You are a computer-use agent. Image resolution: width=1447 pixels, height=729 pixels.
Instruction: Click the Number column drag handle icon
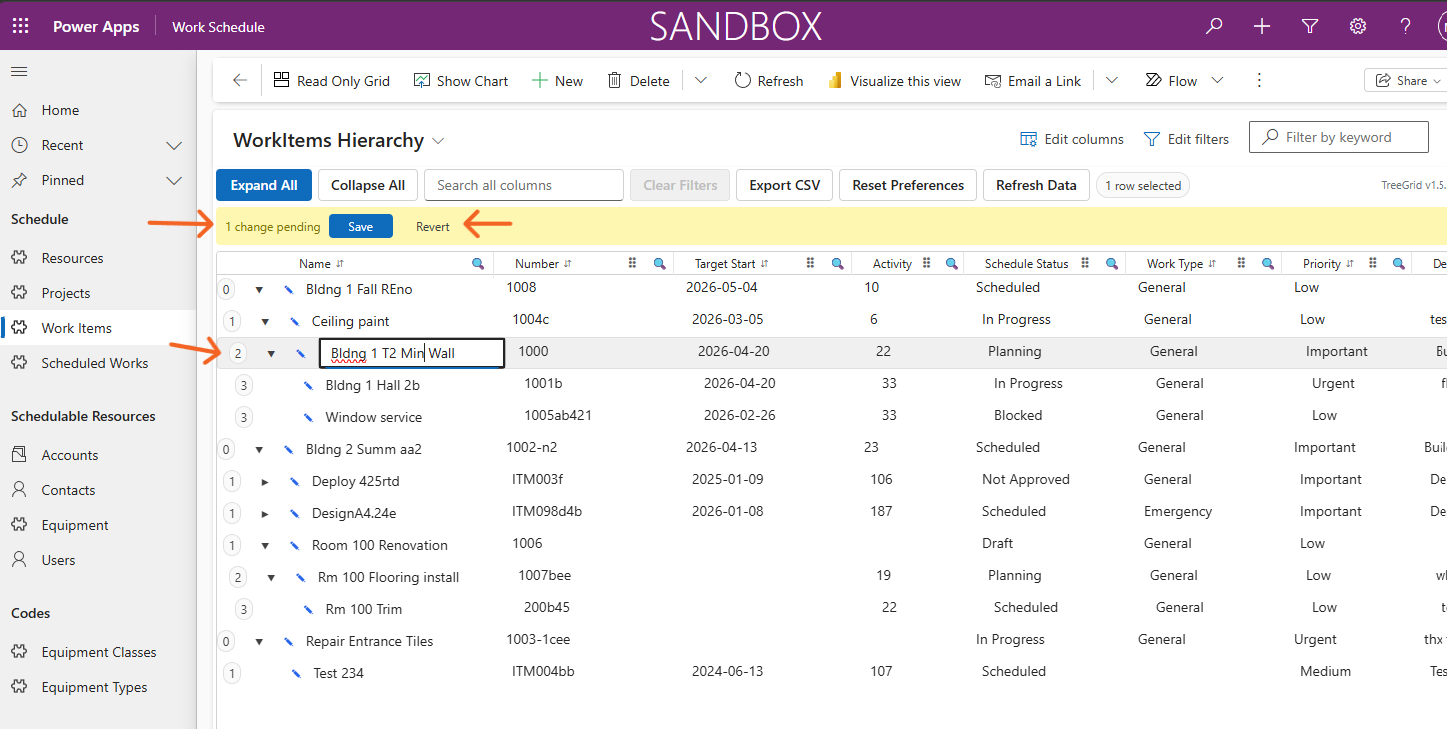632,264
